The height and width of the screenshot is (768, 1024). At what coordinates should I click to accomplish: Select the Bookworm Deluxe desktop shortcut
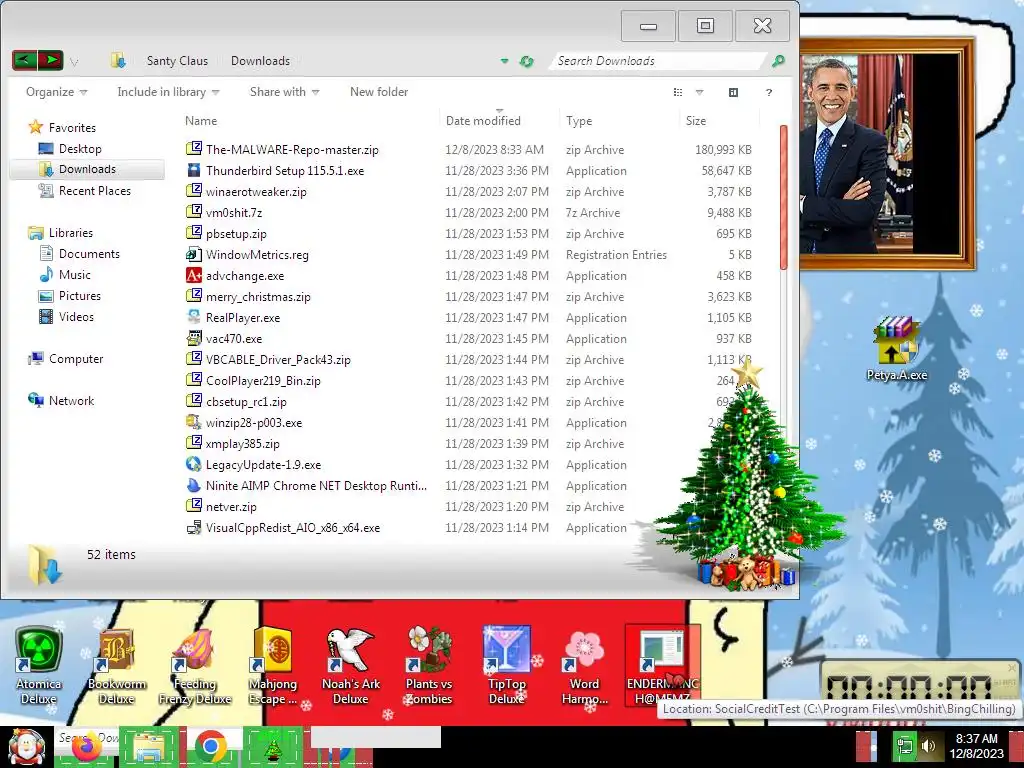click(x=116, y=665)
